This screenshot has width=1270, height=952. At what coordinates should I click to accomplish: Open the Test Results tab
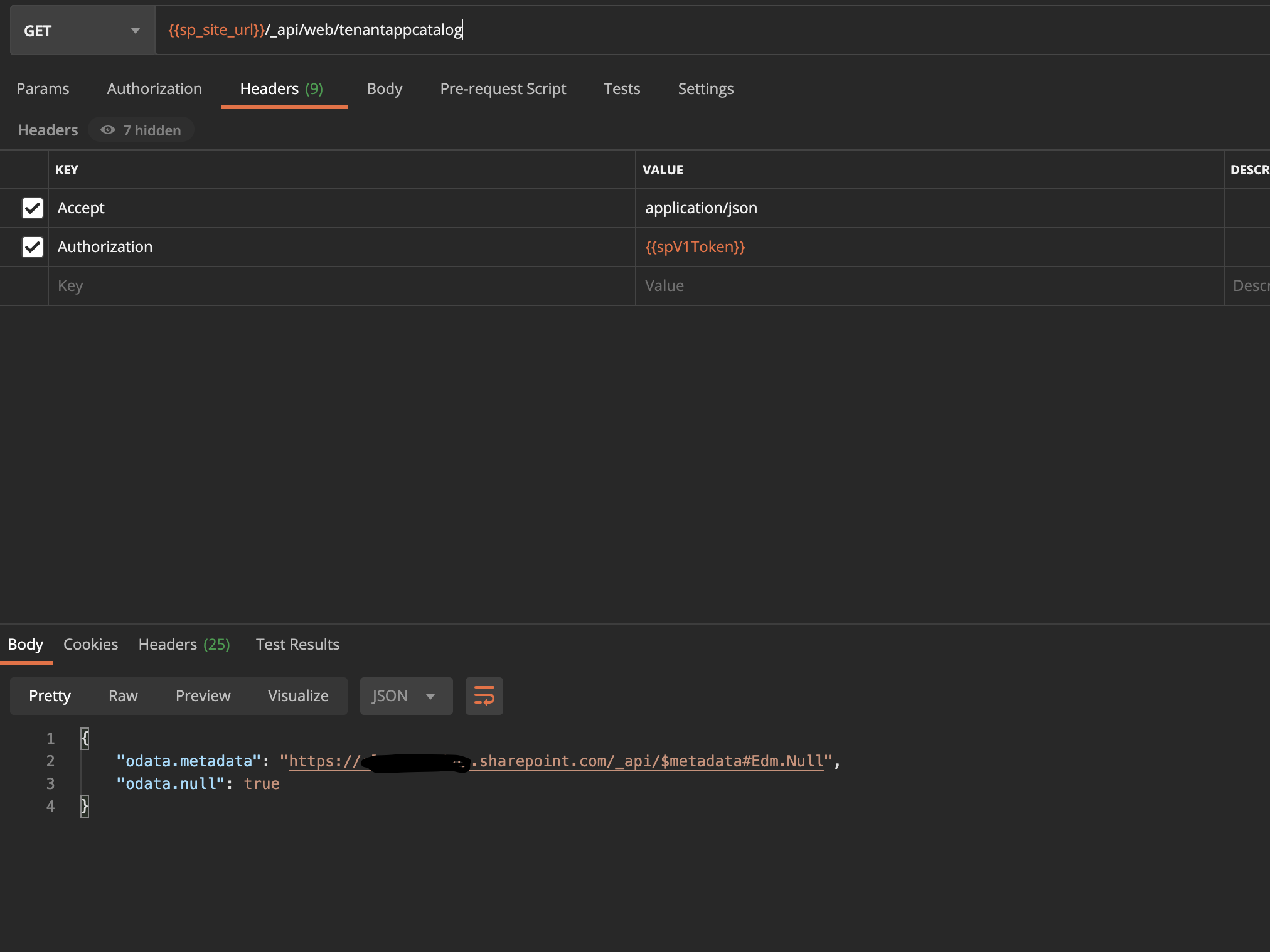click(x=297, y=644)
